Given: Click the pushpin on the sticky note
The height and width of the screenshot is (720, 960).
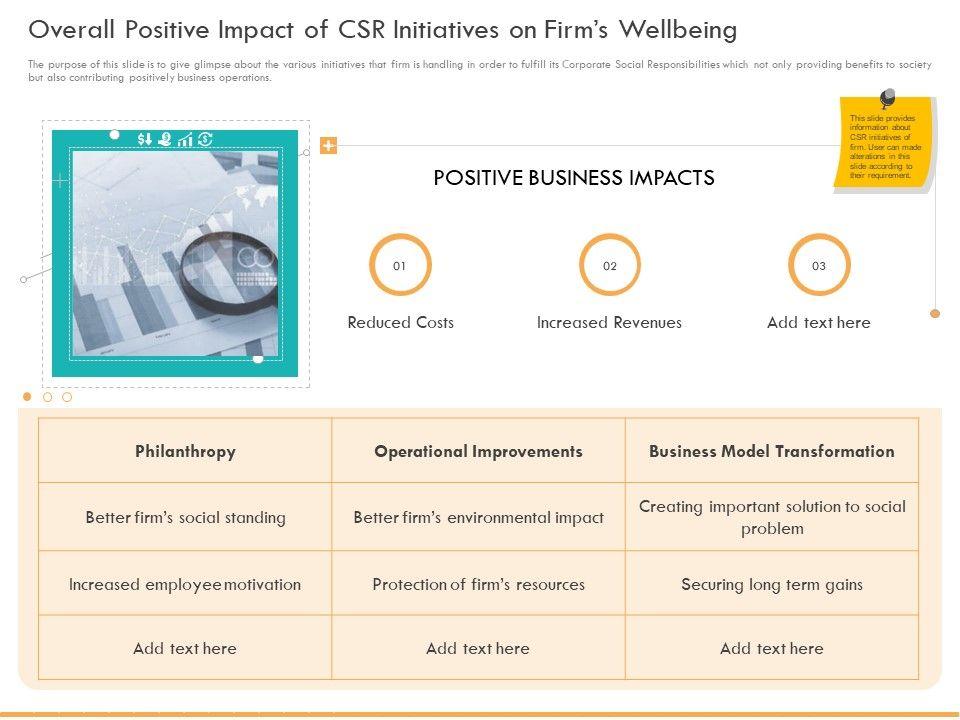Looking at the screenshot, I should tap(886, 98).
